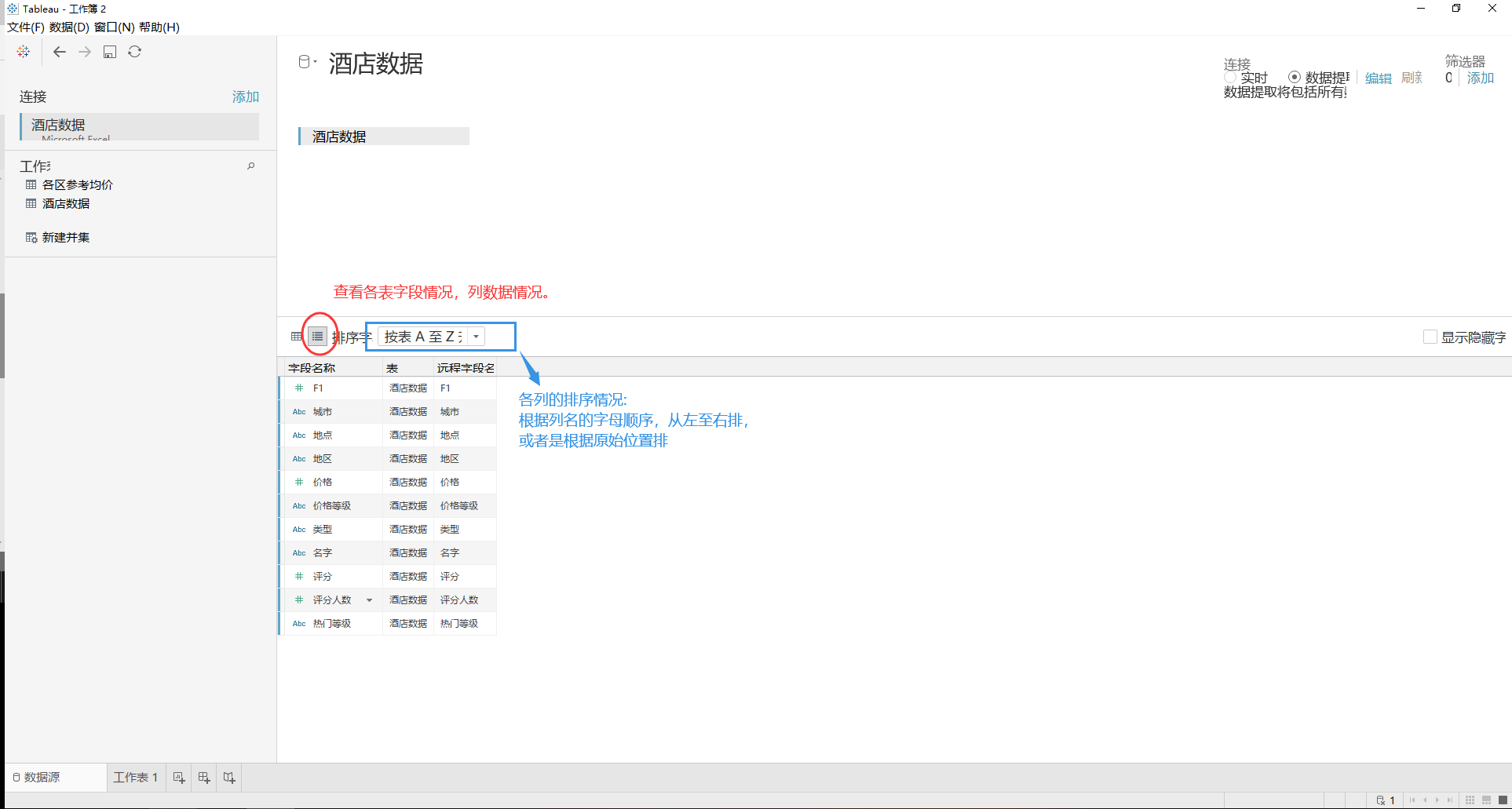Search sheets with the magnifier icon
This screenshot has height=809, width=1512.
point(251,166)
